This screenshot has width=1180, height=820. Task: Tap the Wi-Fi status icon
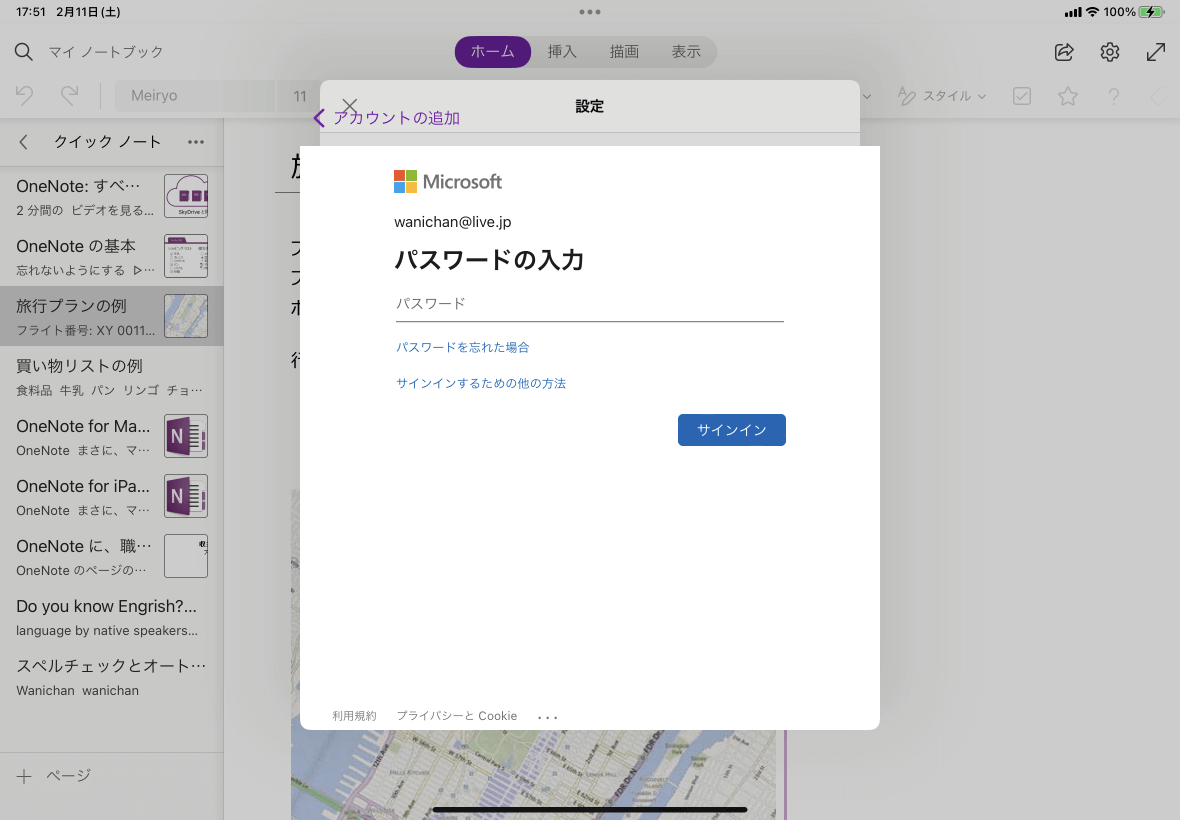(x=1092, y=12)
